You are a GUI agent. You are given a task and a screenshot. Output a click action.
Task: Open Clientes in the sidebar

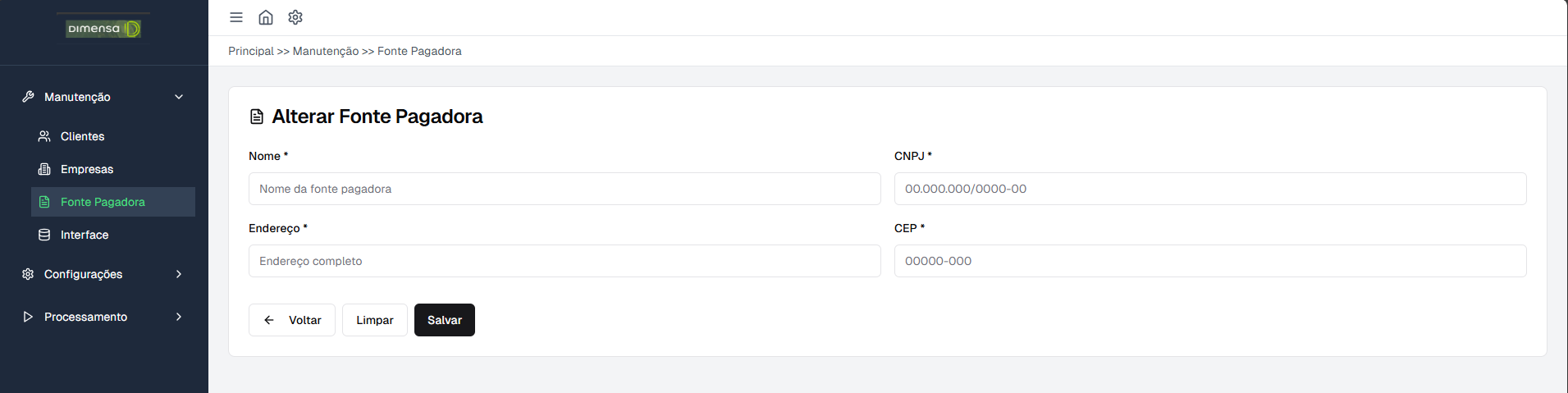coord(82,136)
